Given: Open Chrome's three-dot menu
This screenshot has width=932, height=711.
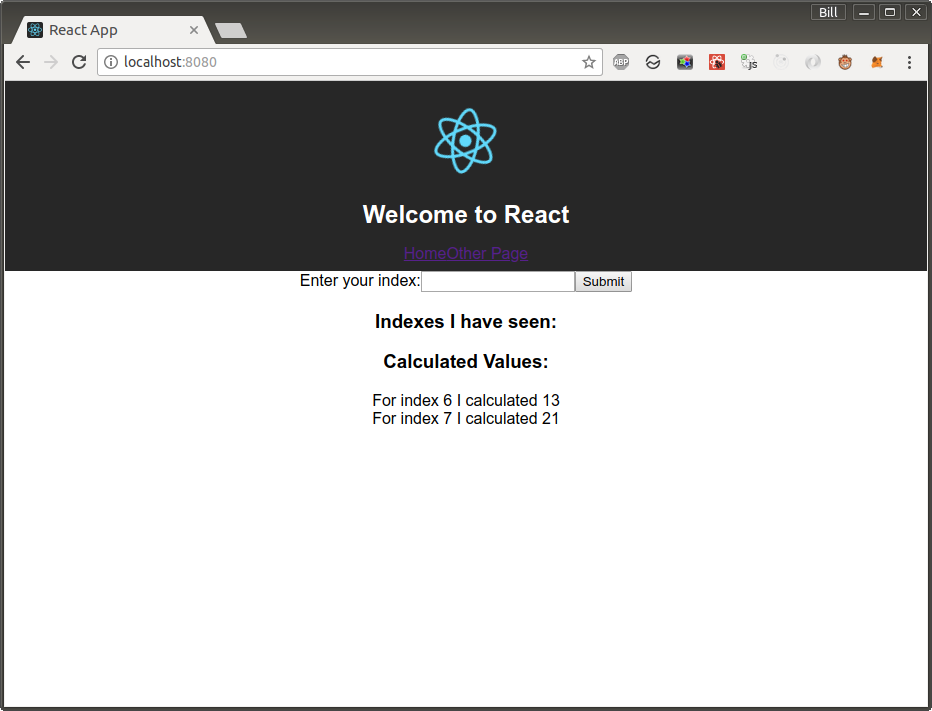Looking at the screenshot, I should (x=909, y=62).
